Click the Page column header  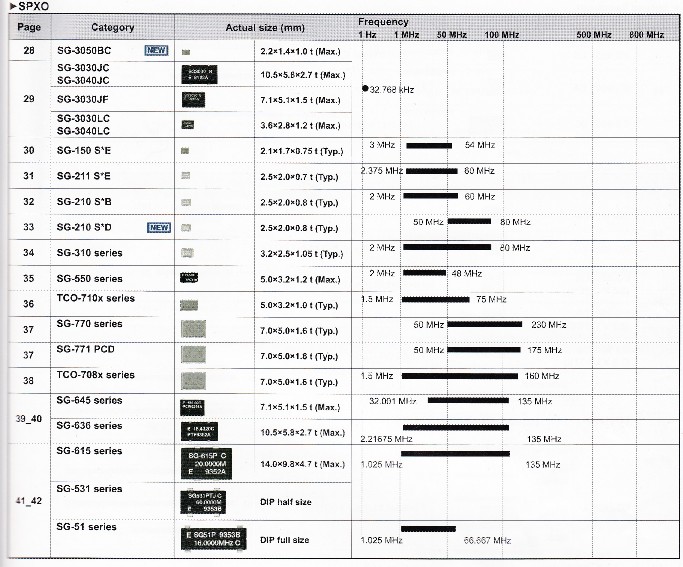[x=29, y=27]
